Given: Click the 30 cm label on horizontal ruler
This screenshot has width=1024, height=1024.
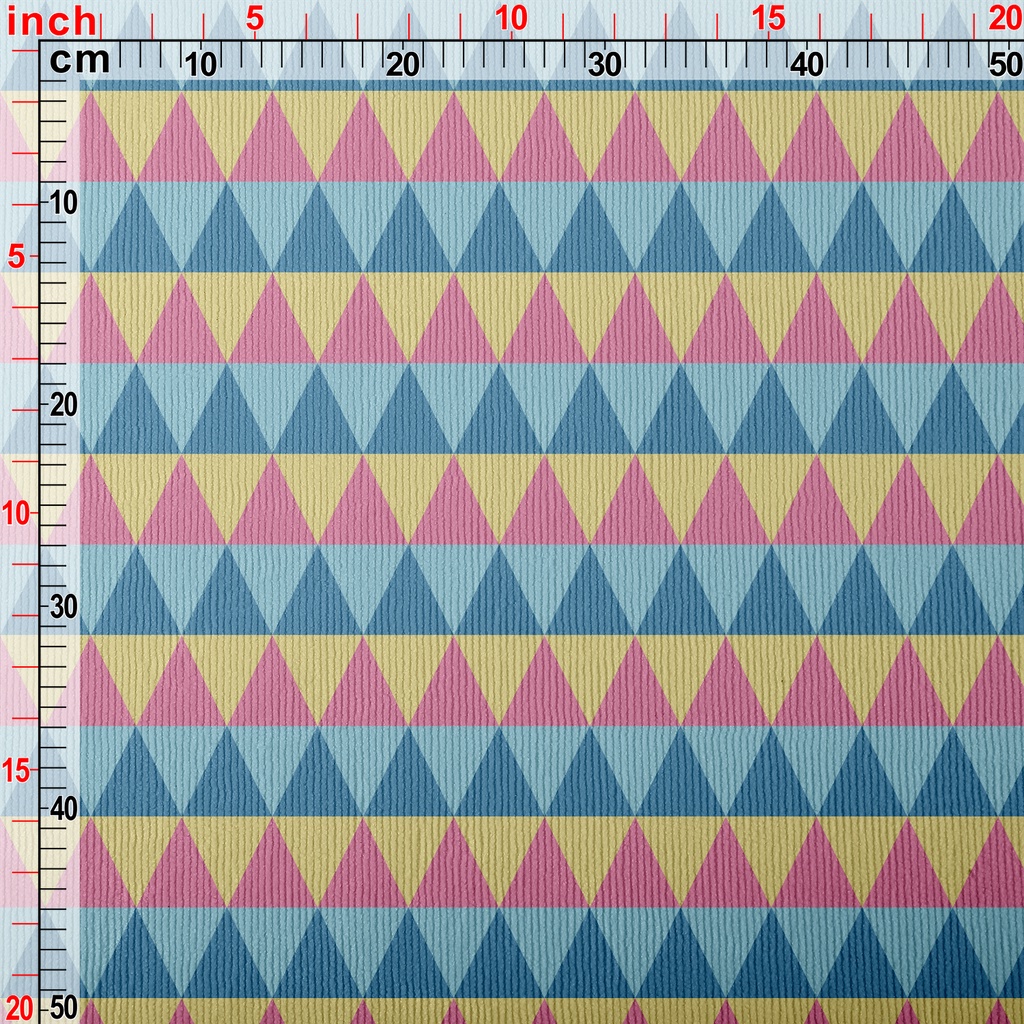Looking at the screenshot, I should pyautogui.click(x=605, y=65).
